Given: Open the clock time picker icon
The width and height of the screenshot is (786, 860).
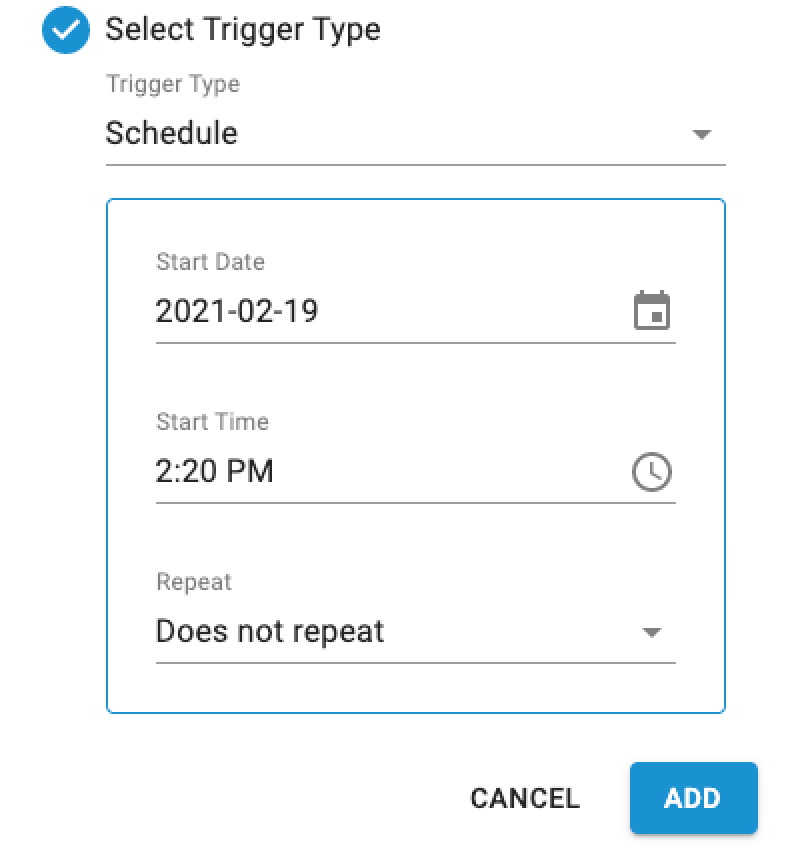Looking at the screenshot, I should pos(652,472).
